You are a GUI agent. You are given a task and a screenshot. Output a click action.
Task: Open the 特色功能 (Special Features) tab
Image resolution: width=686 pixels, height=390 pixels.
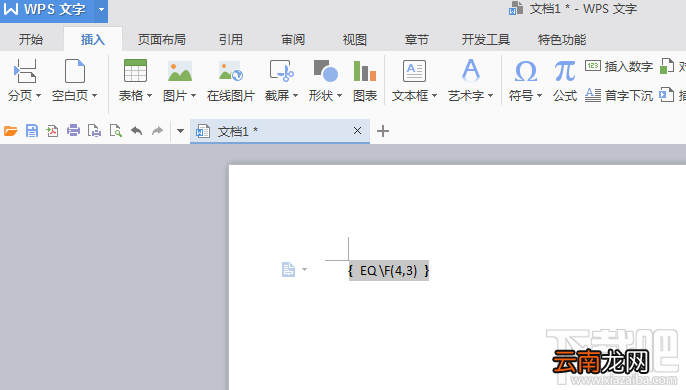(562, 40)
